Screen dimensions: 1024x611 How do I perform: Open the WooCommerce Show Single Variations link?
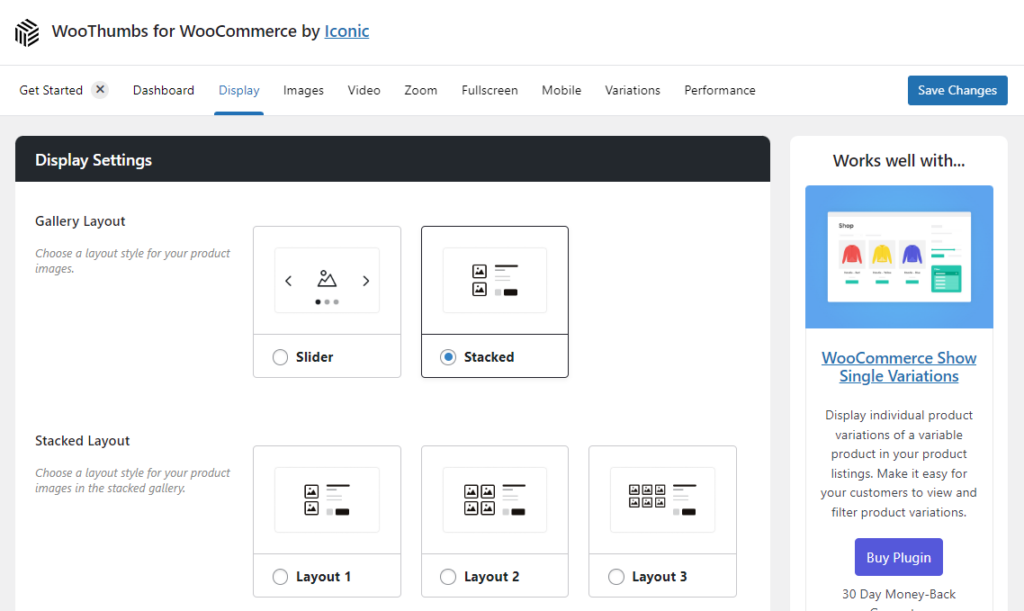coord(898,367)
